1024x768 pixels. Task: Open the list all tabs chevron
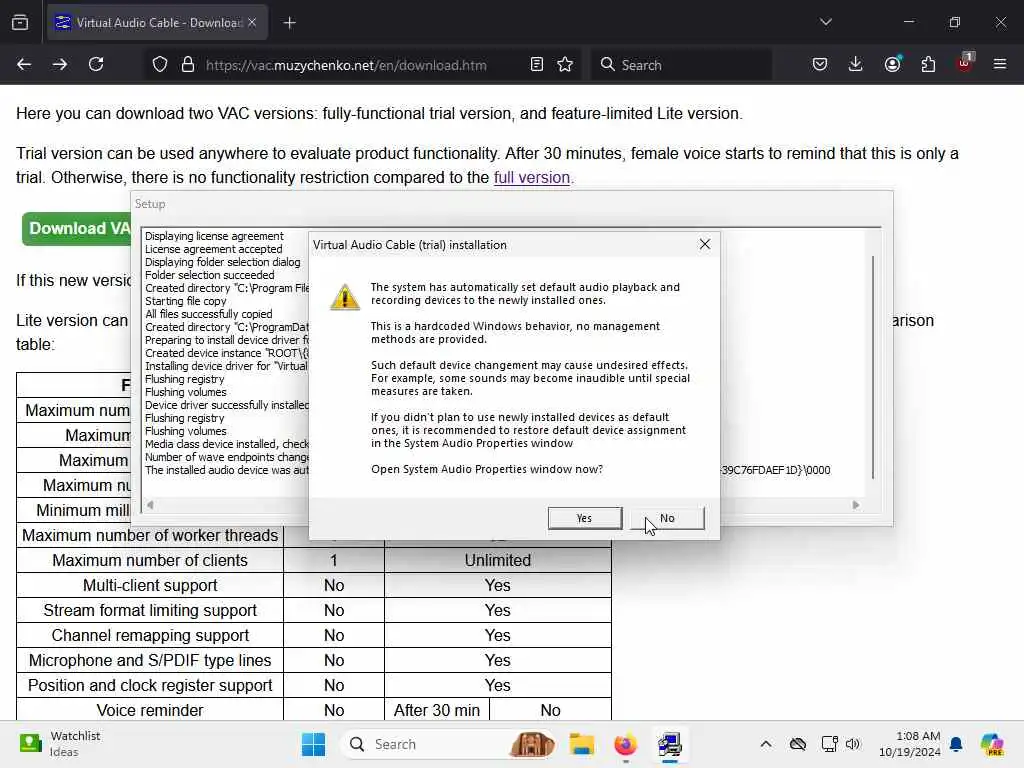(x=826, y=22)
